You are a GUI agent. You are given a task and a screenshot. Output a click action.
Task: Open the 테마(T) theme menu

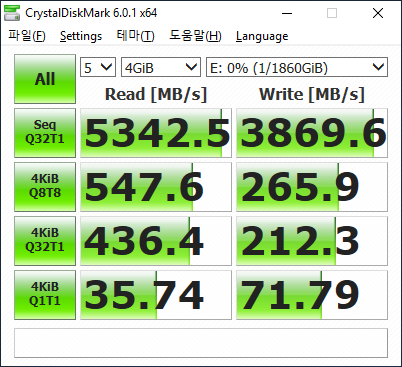click(135, 36)
